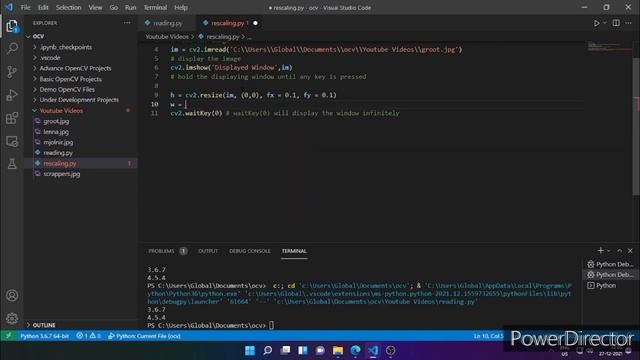The height and width of the screenshot is (360, 640).
Task: Click the code minimap
Action: [x=609, y=47]
